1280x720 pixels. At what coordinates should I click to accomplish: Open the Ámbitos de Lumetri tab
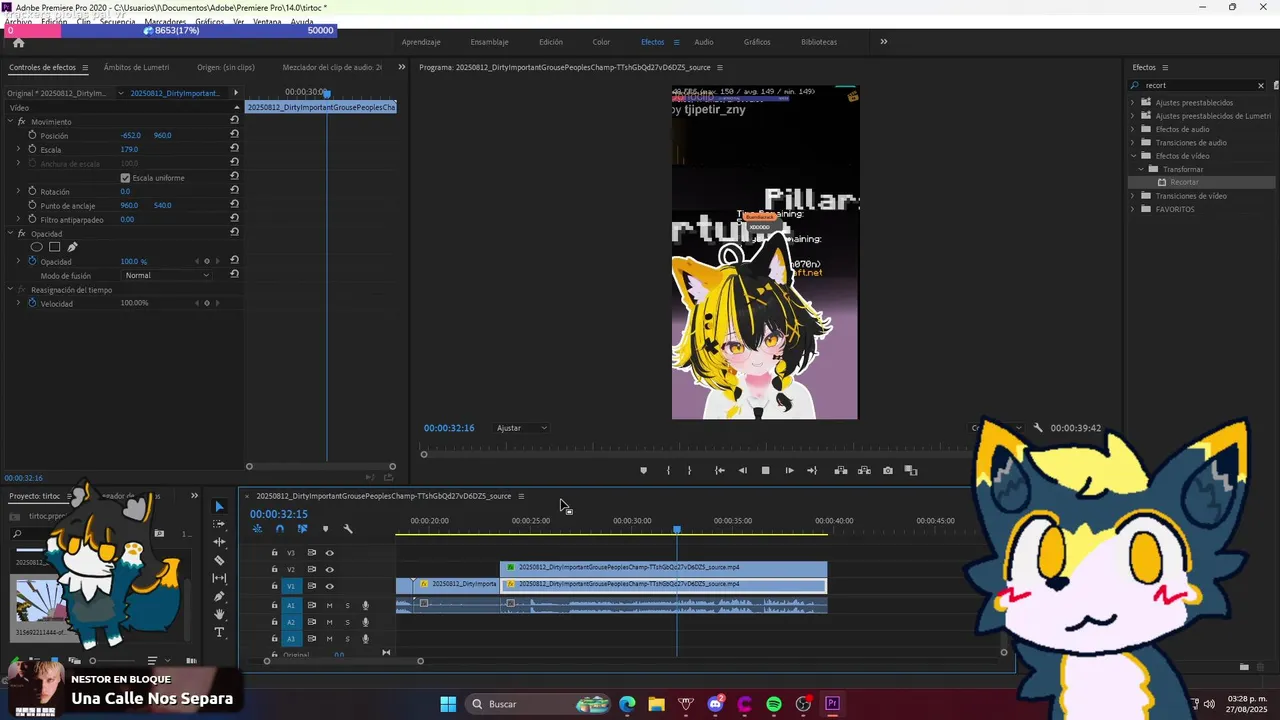pos(136,67)
